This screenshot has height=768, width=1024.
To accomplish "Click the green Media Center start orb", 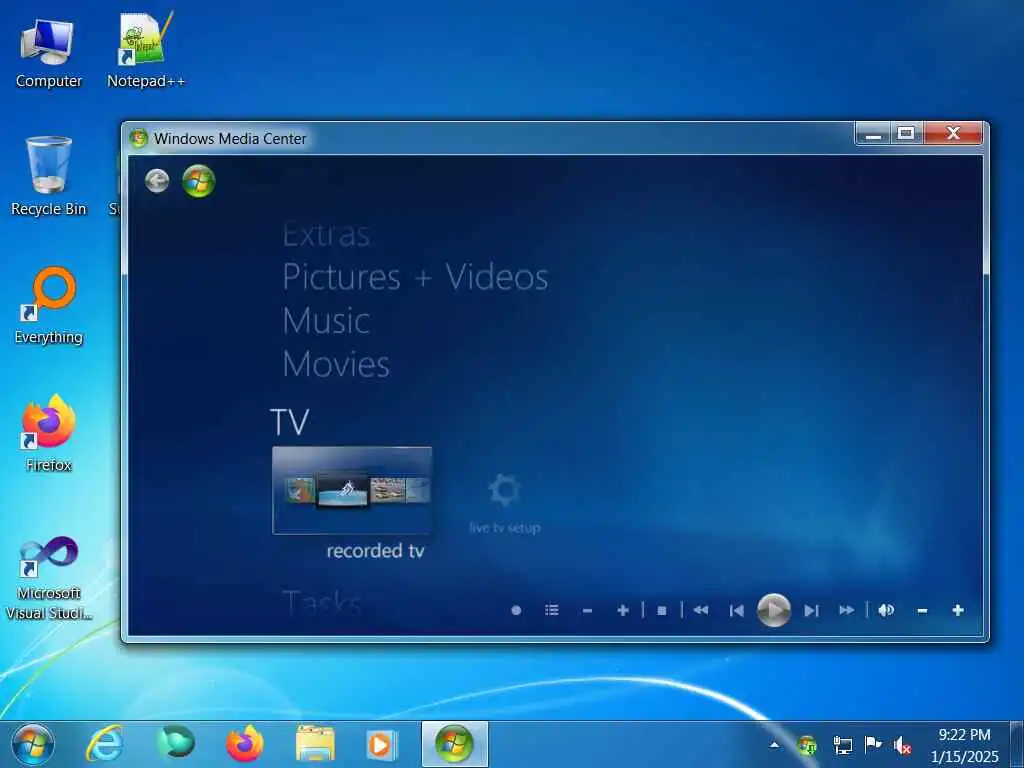I will click(x=199, y=181).
